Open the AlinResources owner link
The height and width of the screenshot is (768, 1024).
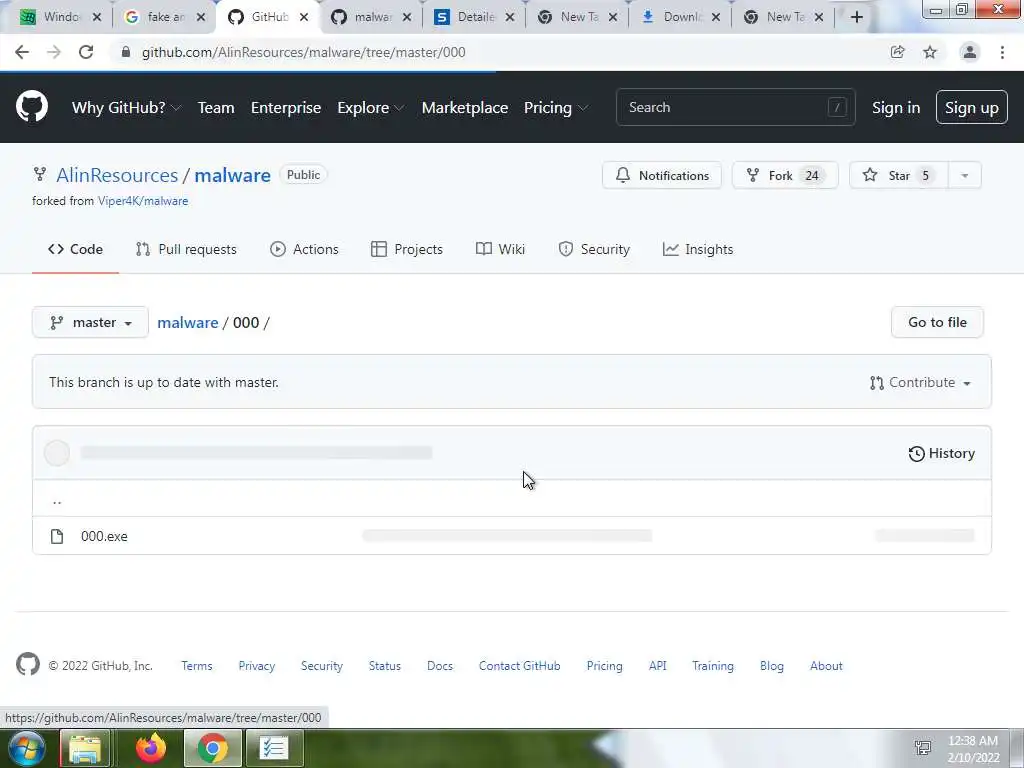[117, 175]
